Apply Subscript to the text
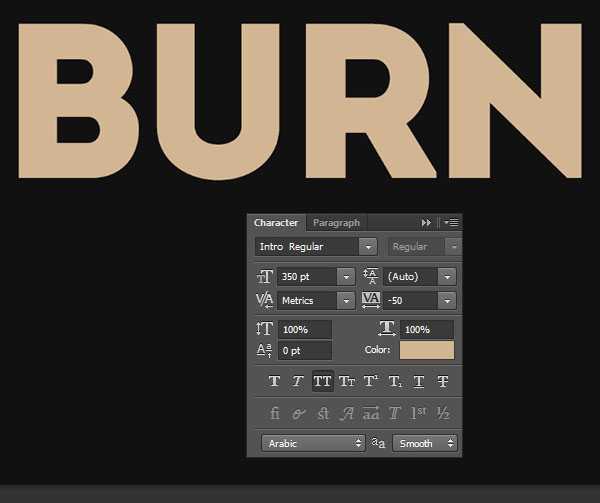 coord(394,381)
